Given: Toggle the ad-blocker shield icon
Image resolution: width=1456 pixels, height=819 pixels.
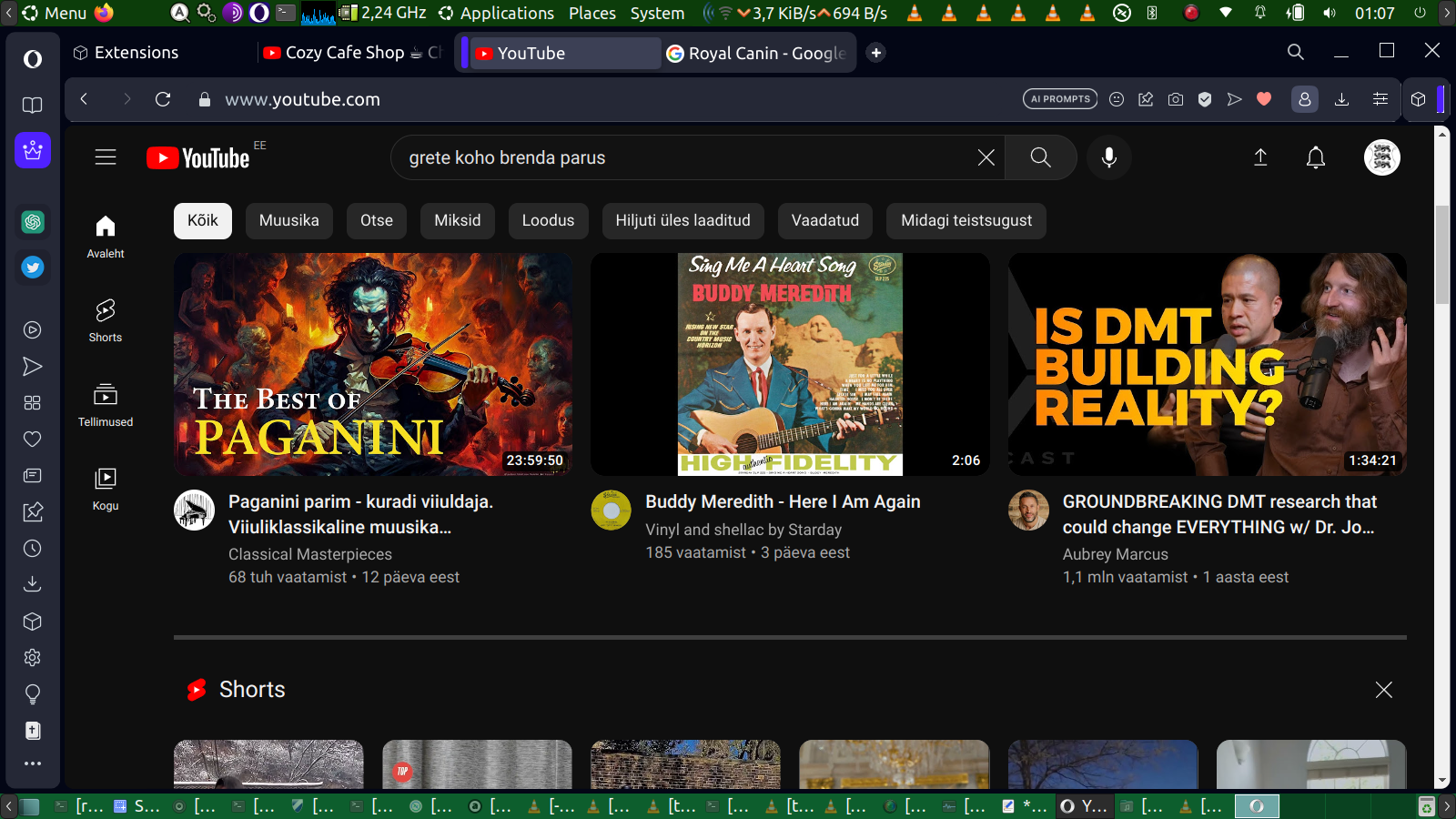Looking at the screenshot, I should [1205, 99].
